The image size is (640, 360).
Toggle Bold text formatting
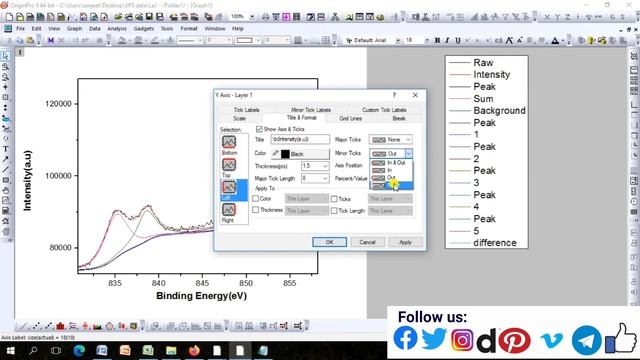[437, 40]
